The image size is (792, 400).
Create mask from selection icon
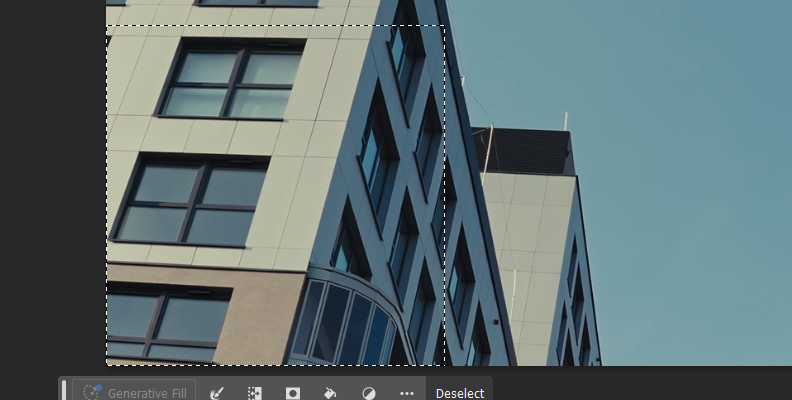coord(293,393)
